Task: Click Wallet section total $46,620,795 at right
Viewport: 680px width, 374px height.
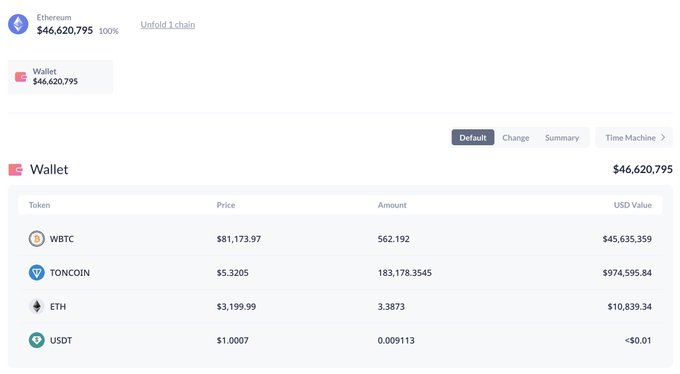Action: (x=643, y=169)
